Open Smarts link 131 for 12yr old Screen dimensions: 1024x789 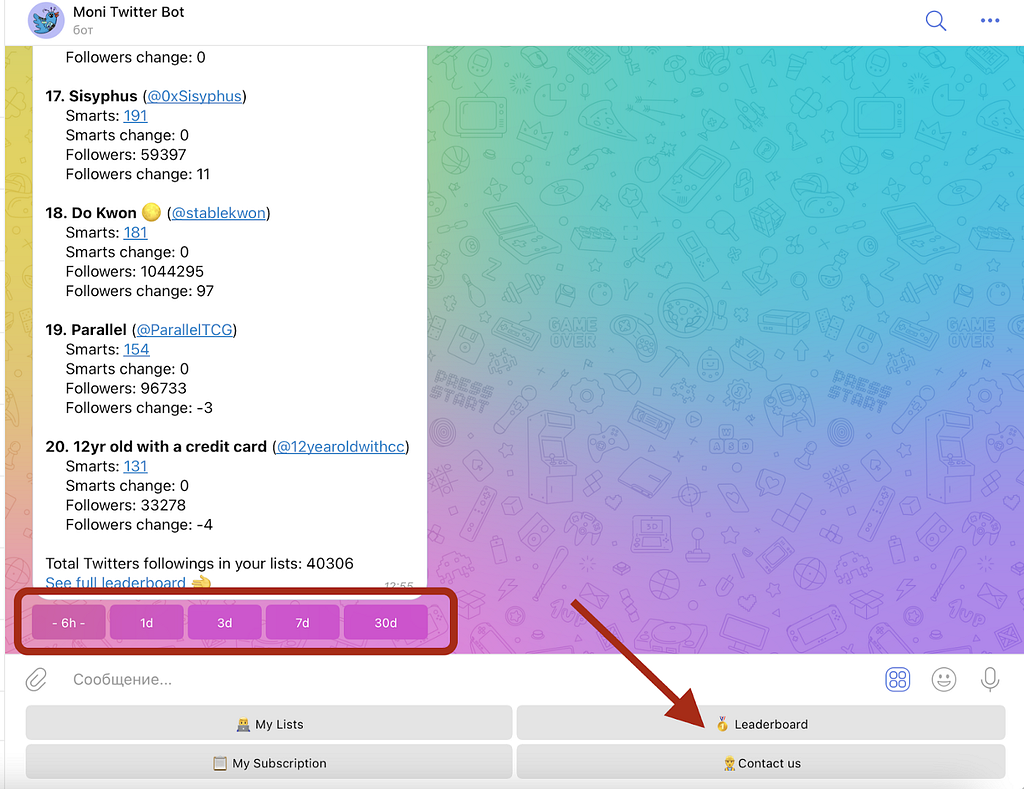coord(135,466)
